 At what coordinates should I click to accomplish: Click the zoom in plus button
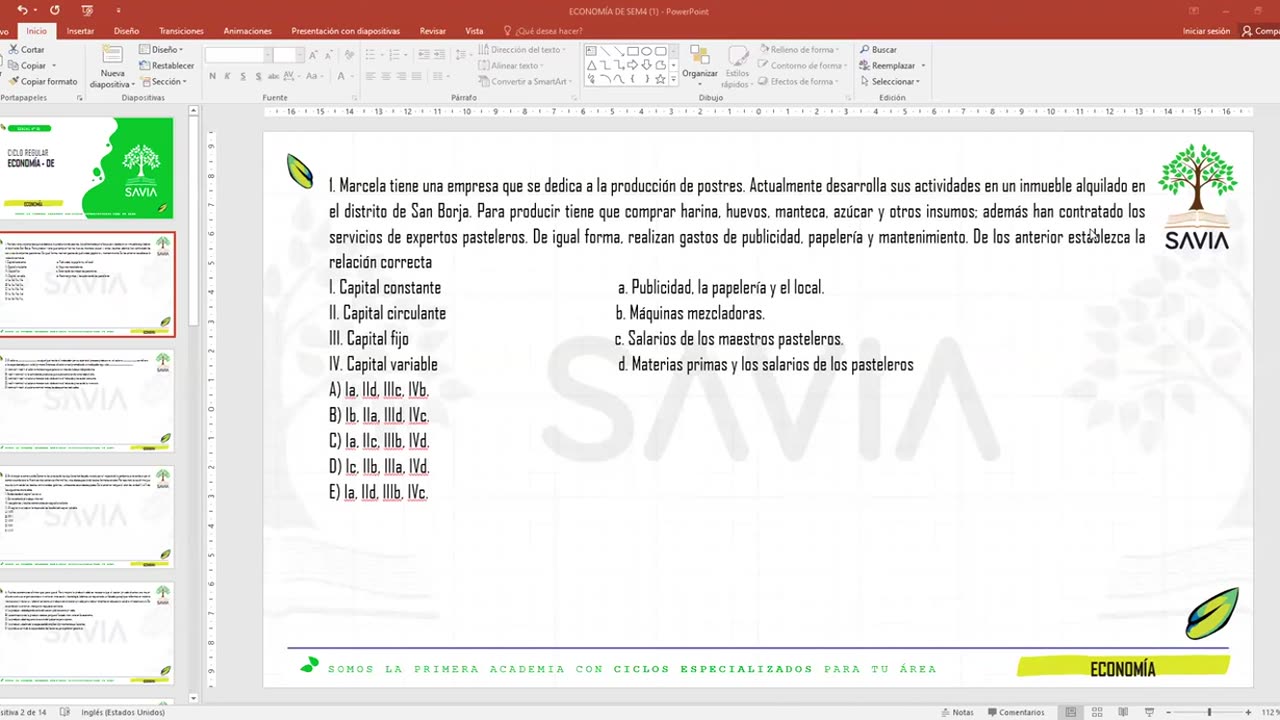(x=1248, y=712)
